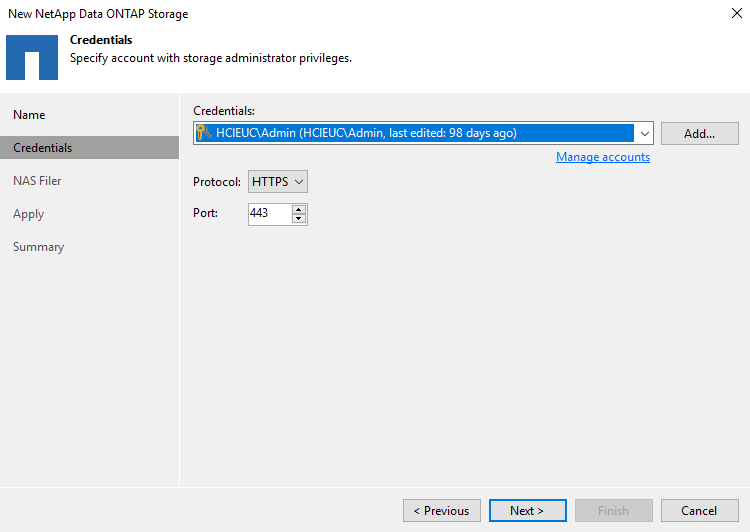Viewport: 750px width, 532px height.
Task: Select the Credentials wizard step
Action: pyautogui.click(x=89, y=148)
